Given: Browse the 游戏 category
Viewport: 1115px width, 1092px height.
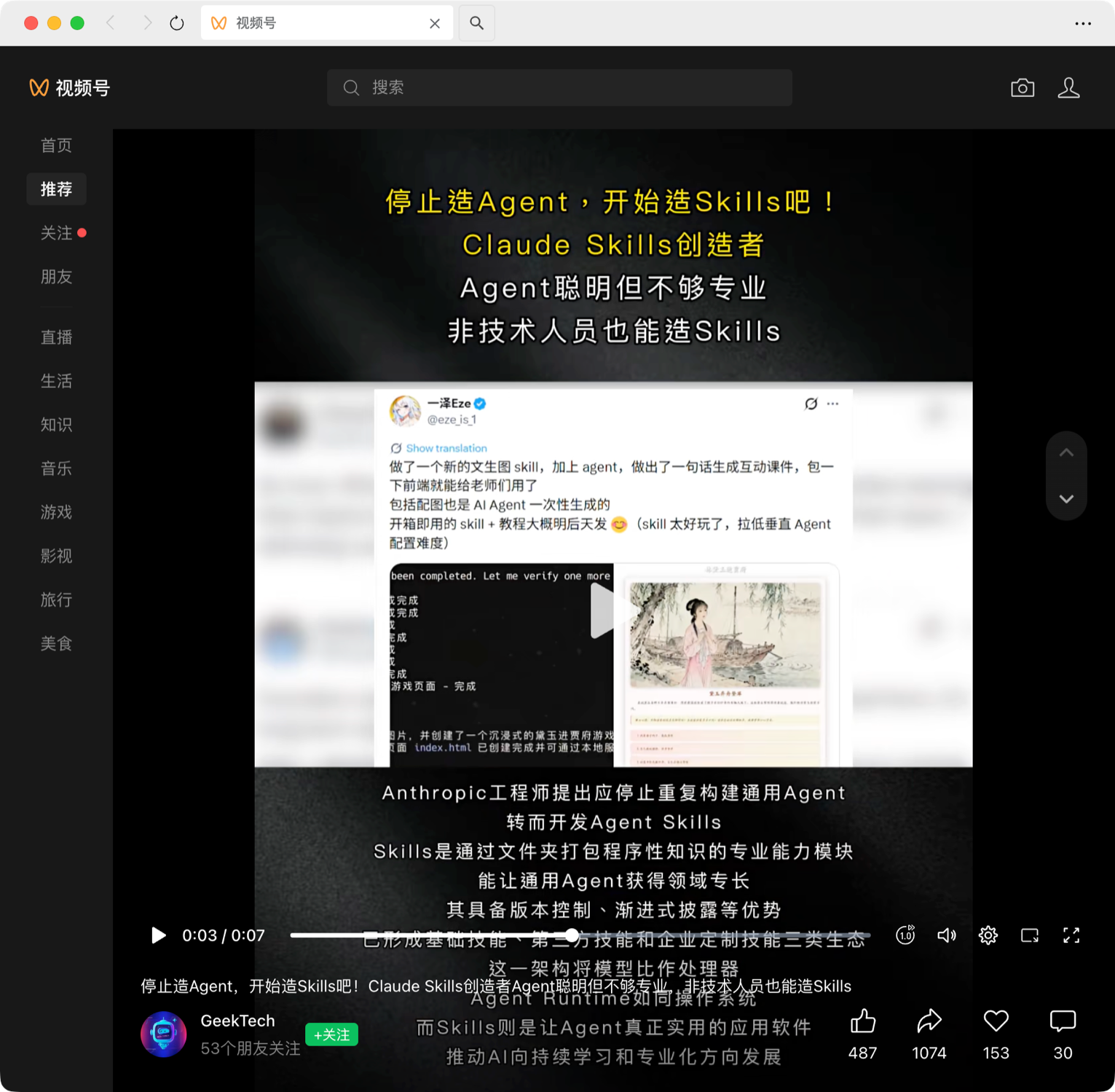Looking at the screenshot, I should pos(56,512).
